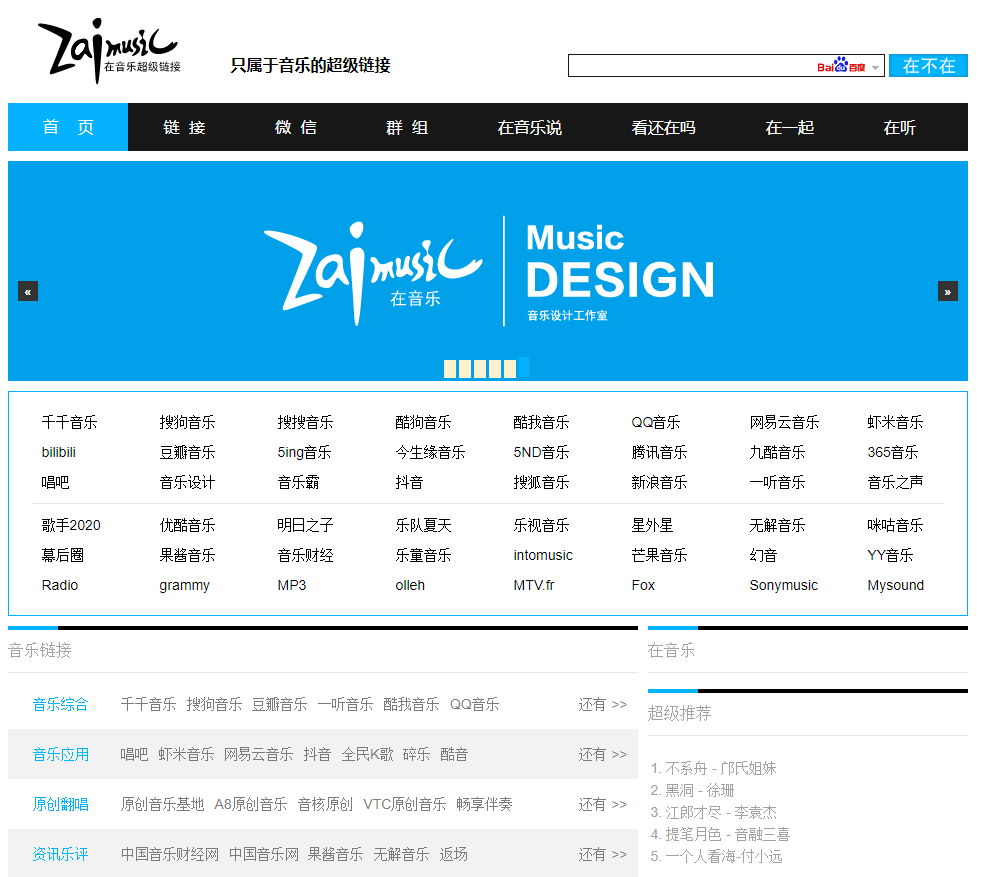
Task: Open the bilibili link
Action: click(x=58, y=453)
